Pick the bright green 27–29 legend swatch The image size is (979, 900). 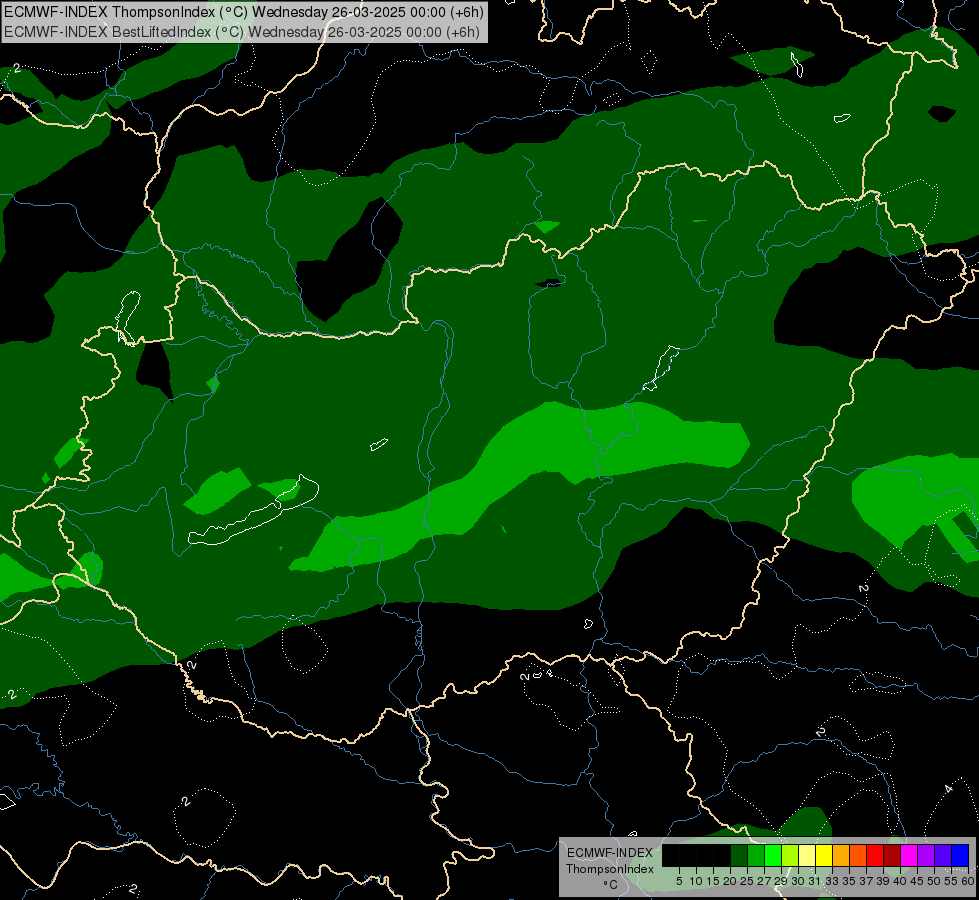pyautogui.click(x=773, y=855)
